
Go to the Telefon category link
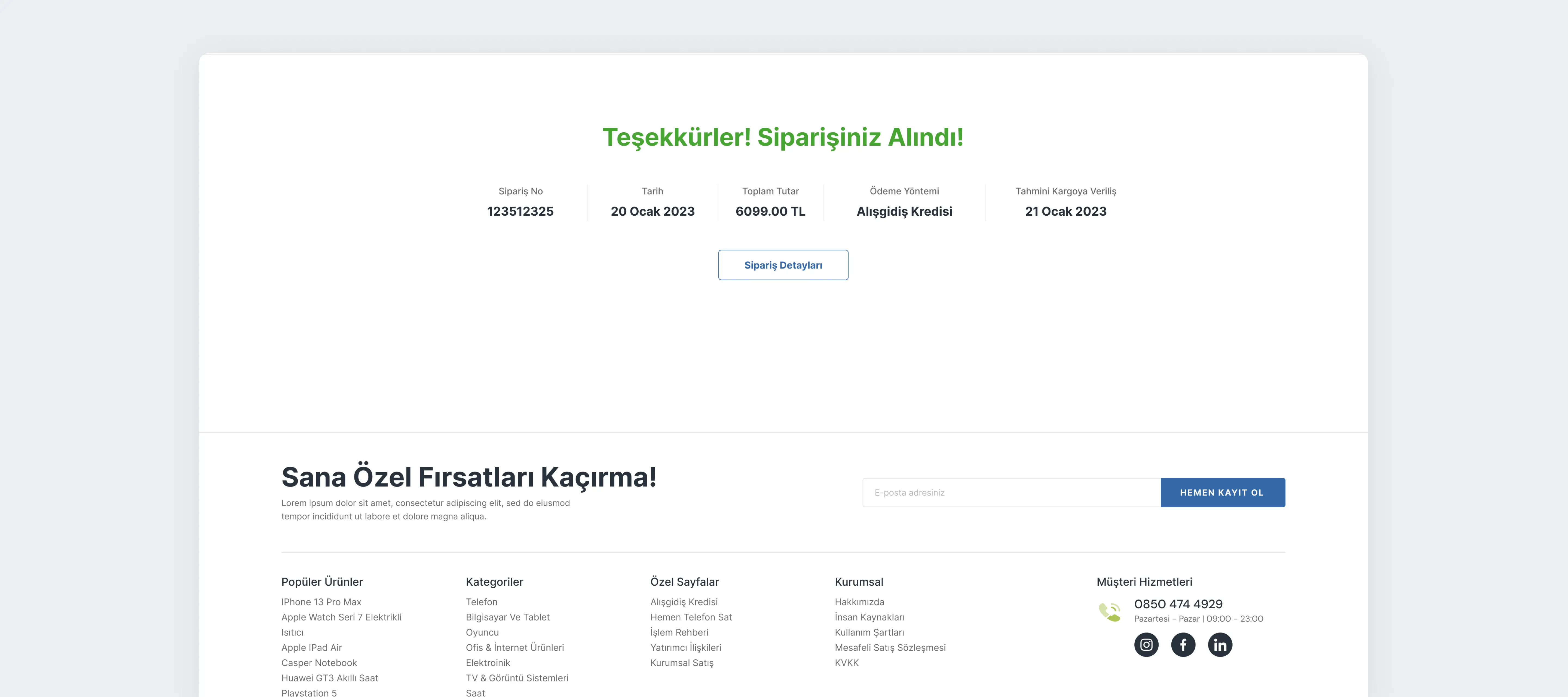[x=482, y=602]
